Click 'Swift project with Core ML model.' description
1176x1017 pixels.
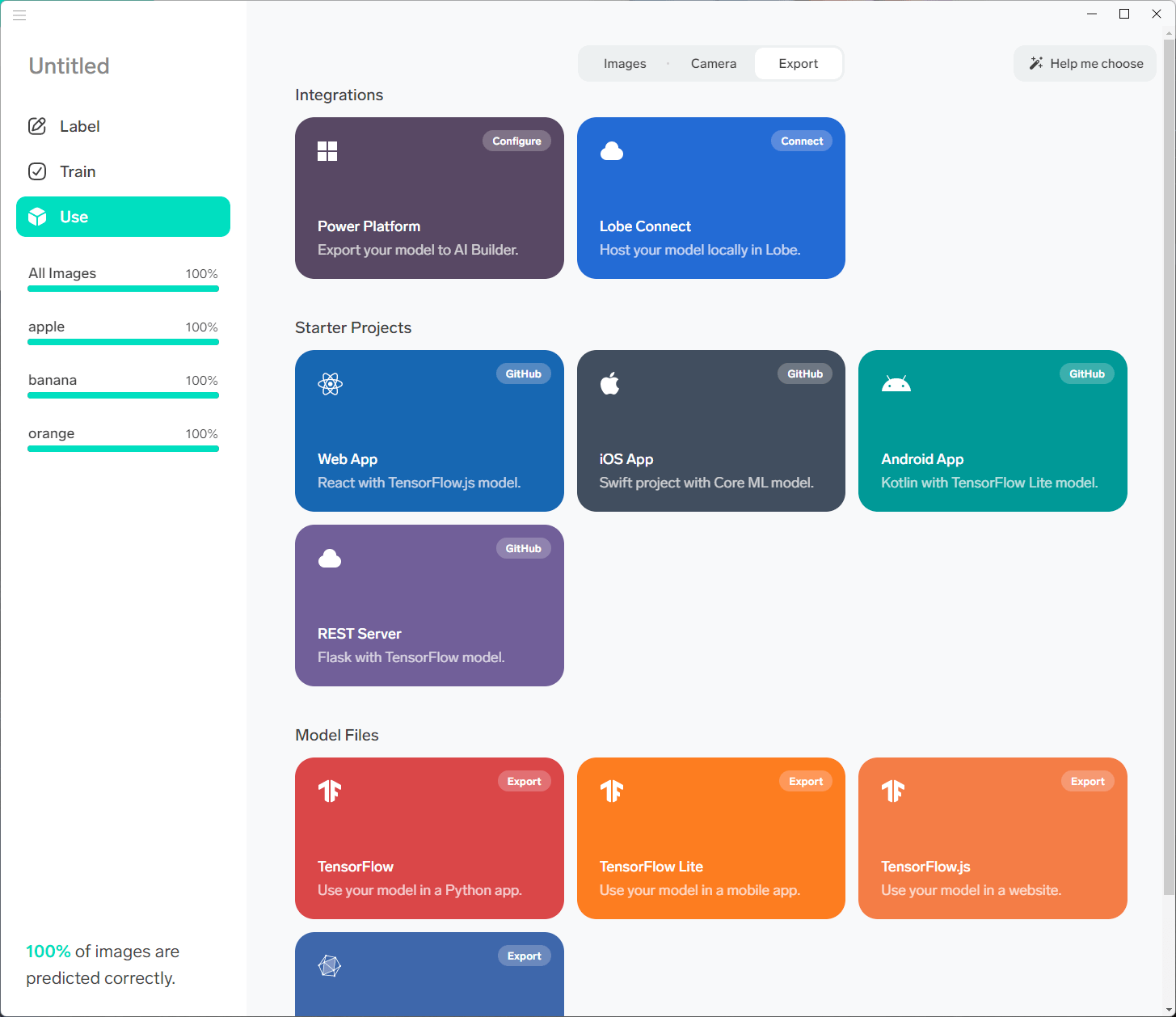point(706,483)
